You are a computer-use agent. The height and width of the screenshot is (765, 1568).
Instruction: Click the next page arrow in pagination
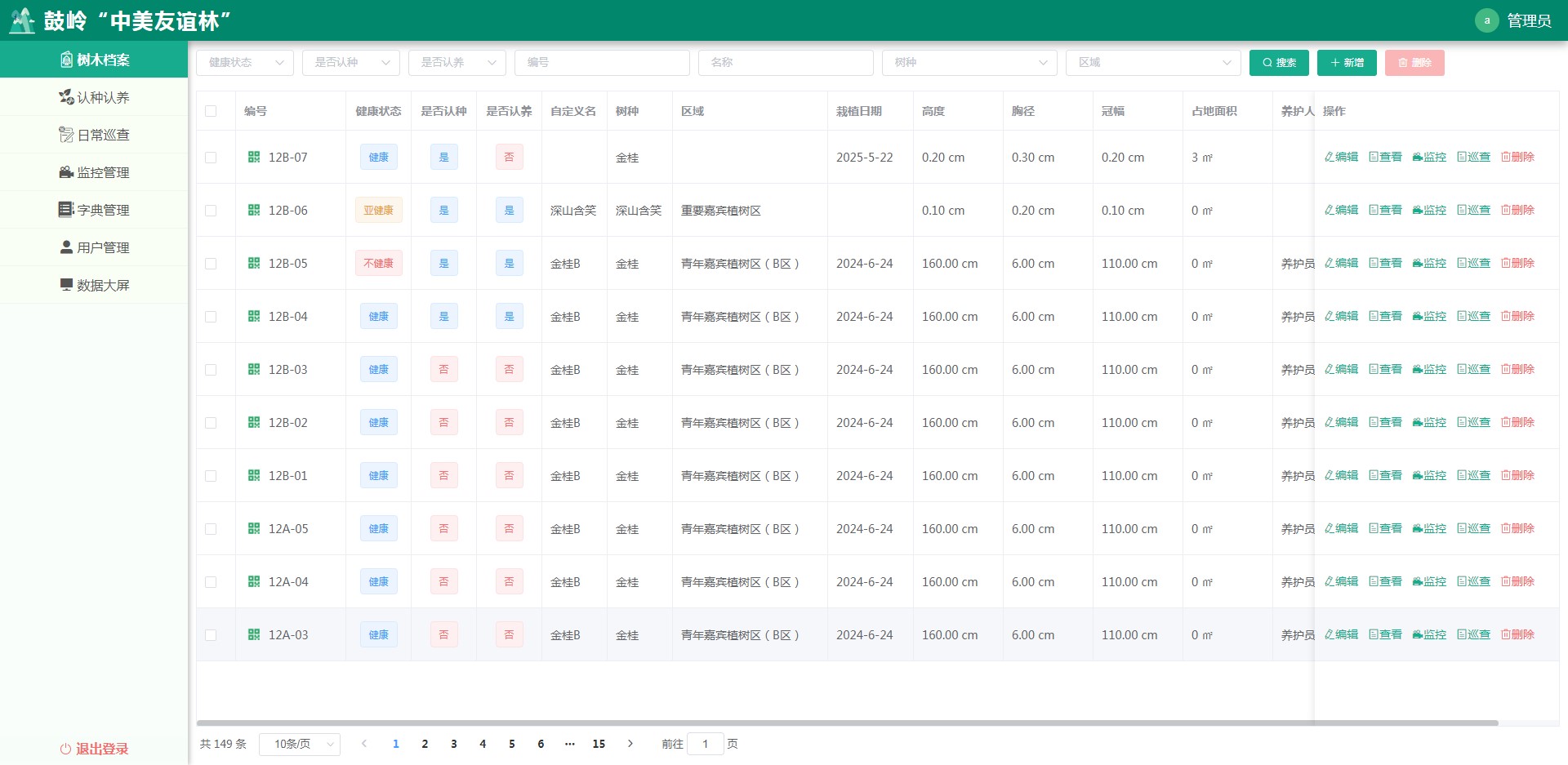pos(630,744)
